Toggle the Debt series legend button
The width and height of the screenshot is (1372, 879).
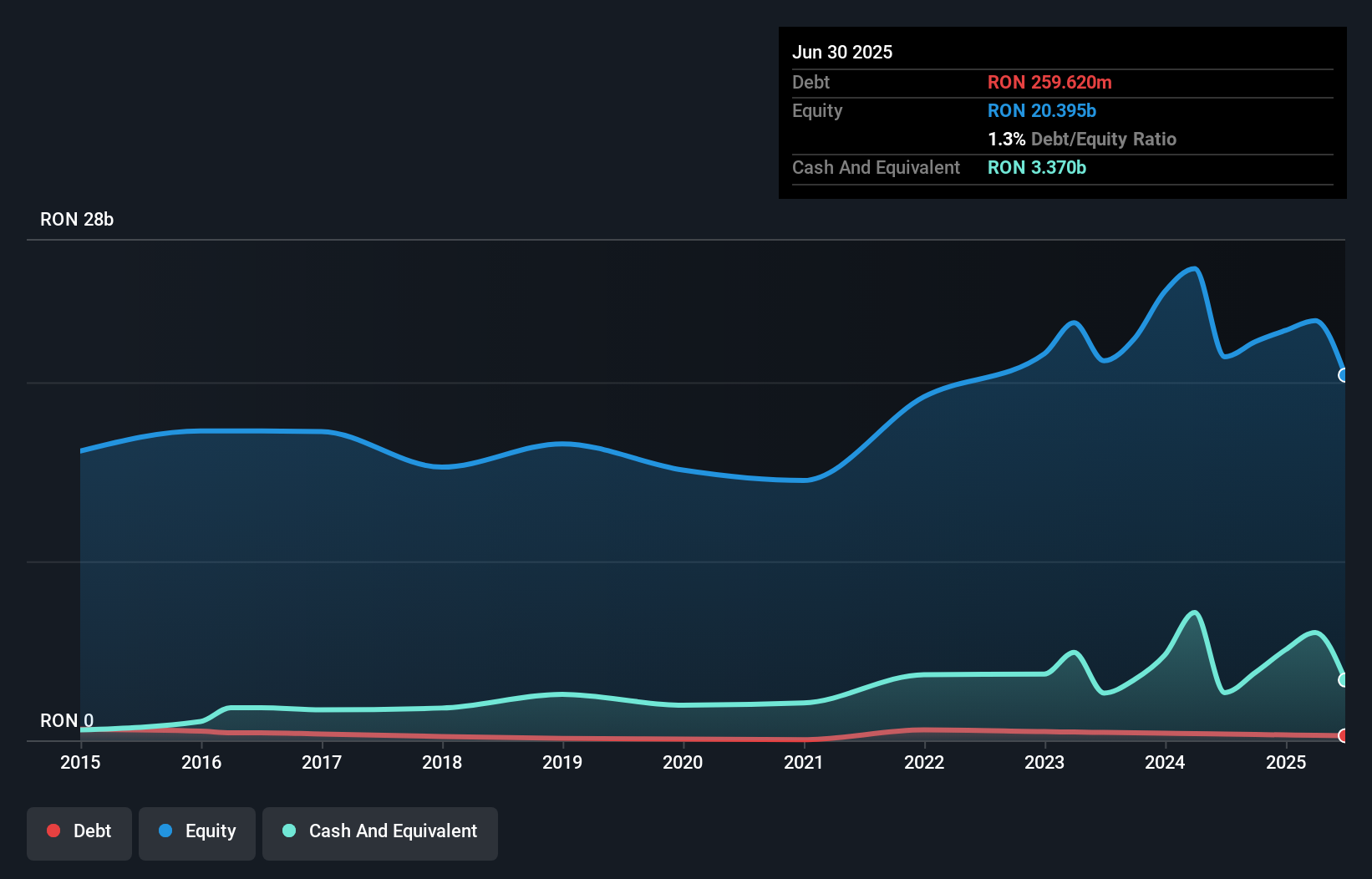click(79, 831)
